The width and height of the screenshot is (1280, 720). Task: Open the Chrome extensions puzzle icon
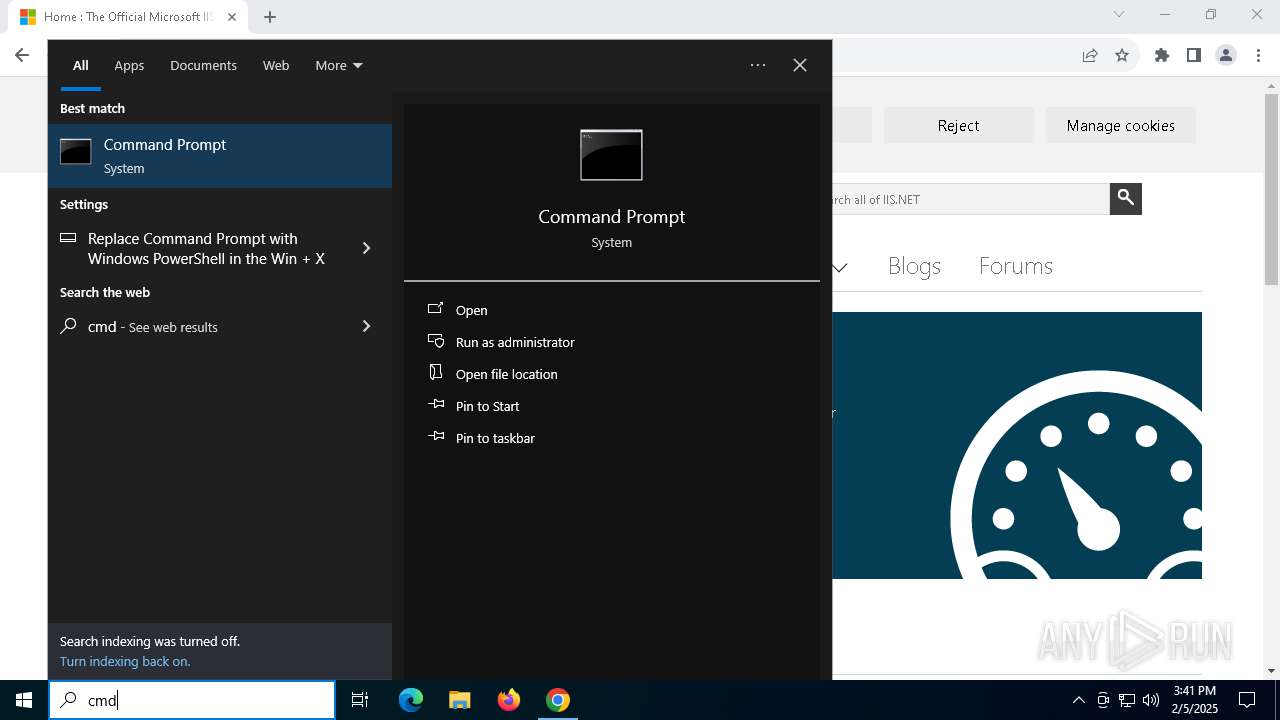(1162, 55)
